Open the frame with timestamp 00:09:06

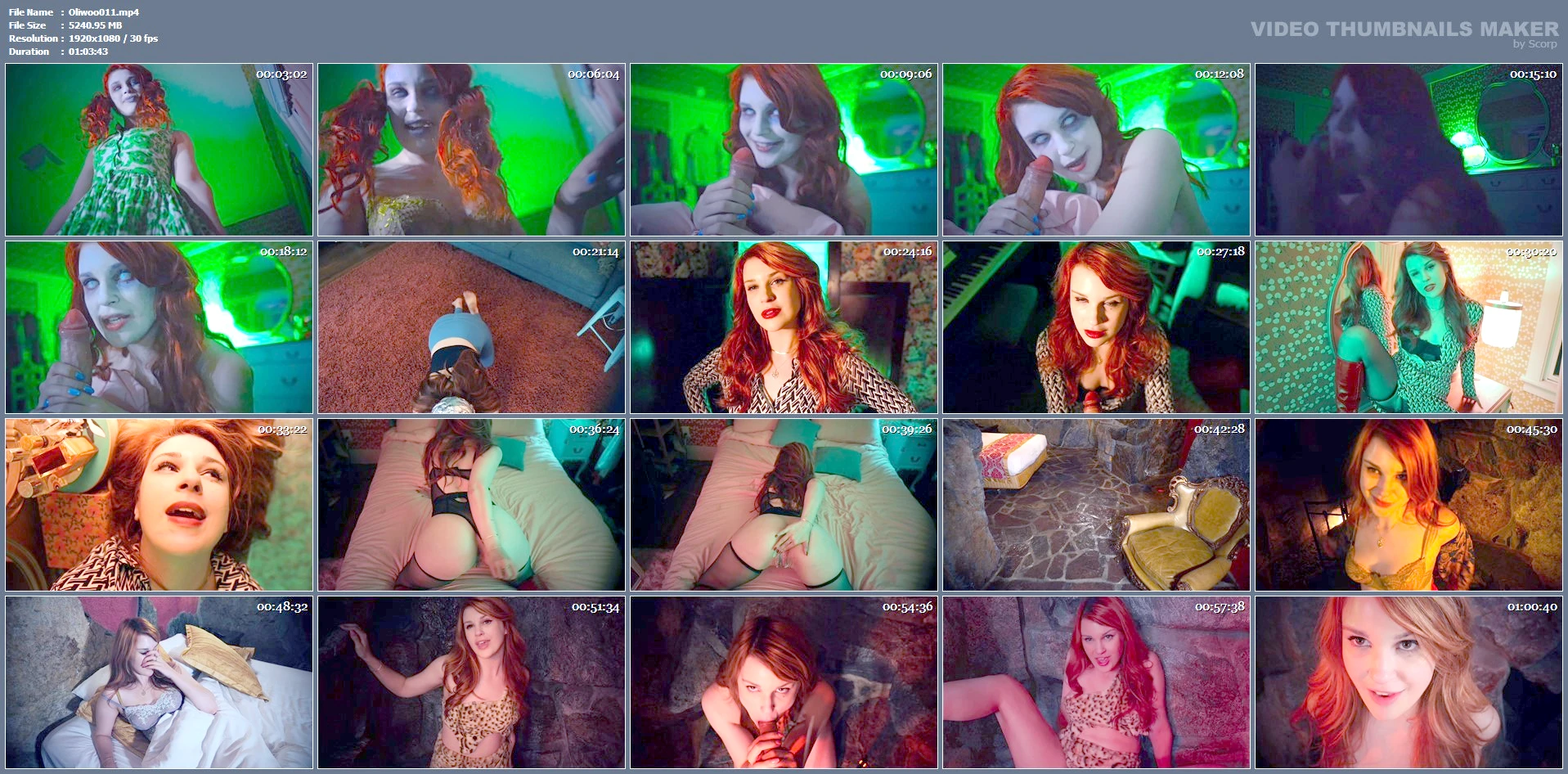(784, 150)
